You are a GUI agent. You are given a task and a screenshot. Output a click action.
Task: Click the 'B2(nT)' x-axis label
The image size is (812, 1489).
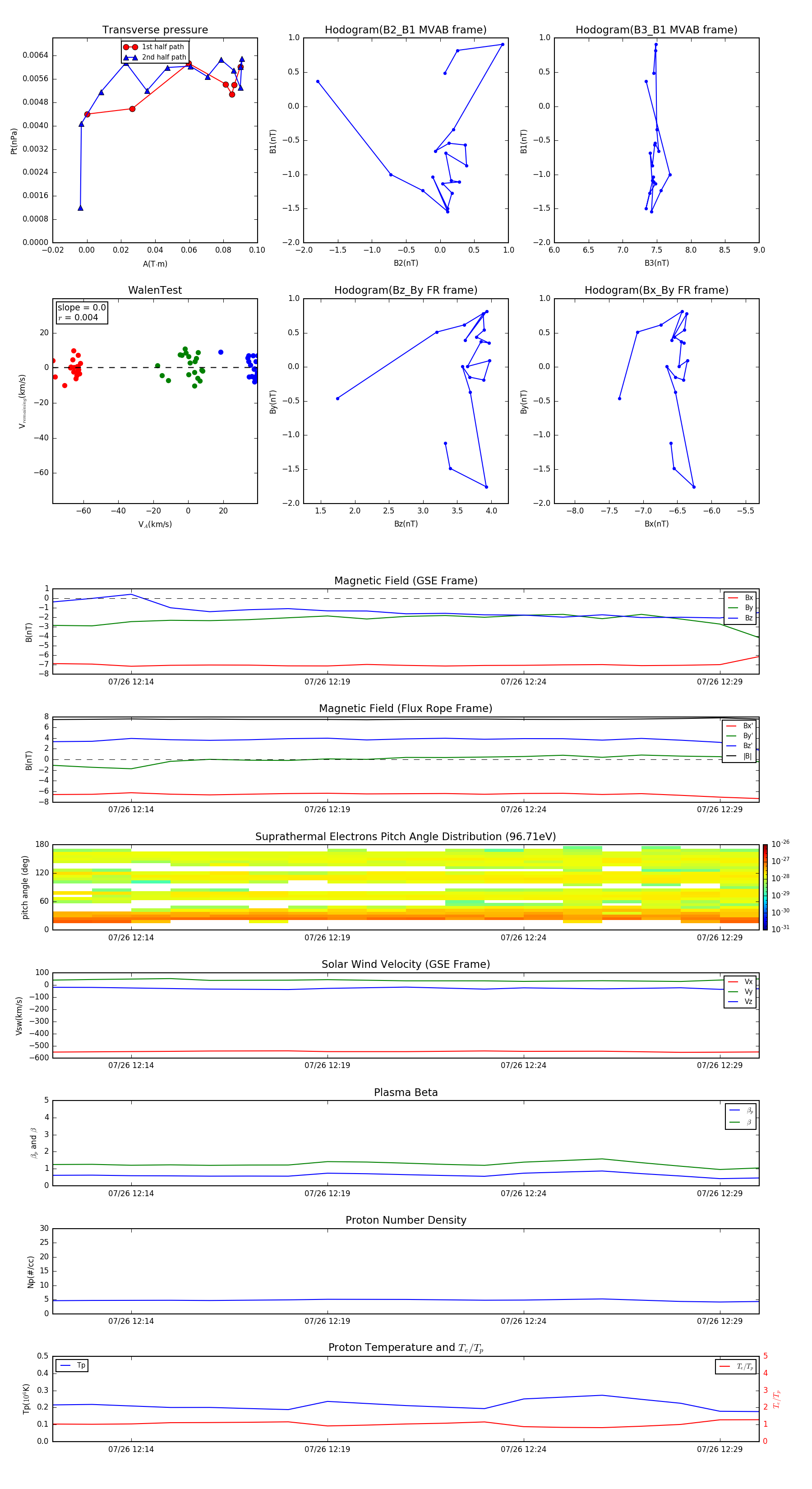click(406, 263)
